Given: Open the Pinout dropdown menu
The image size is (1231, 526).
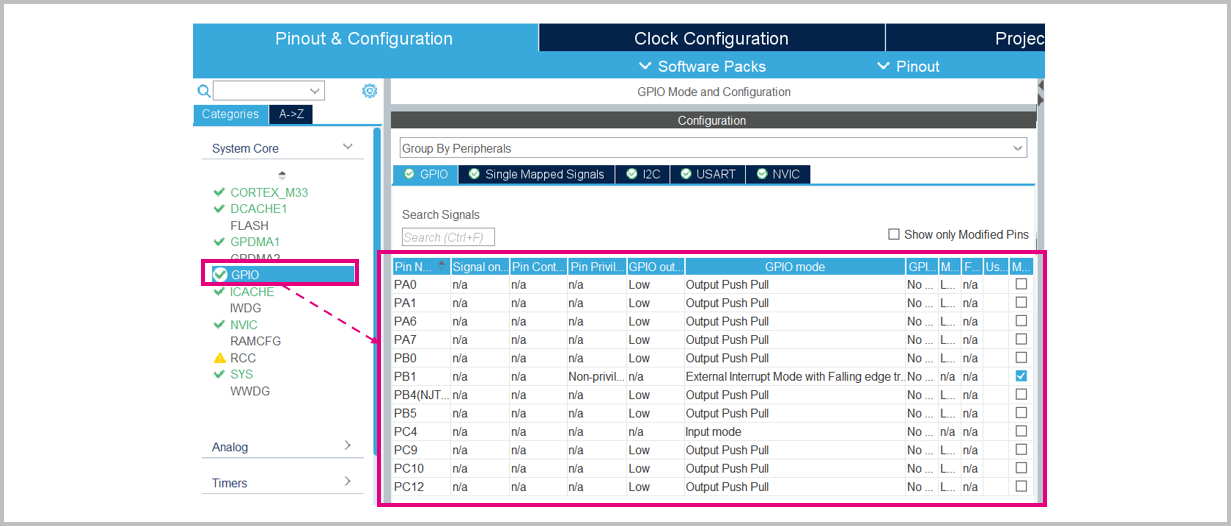Looking at the screenshot, I should tap(908, 66).
